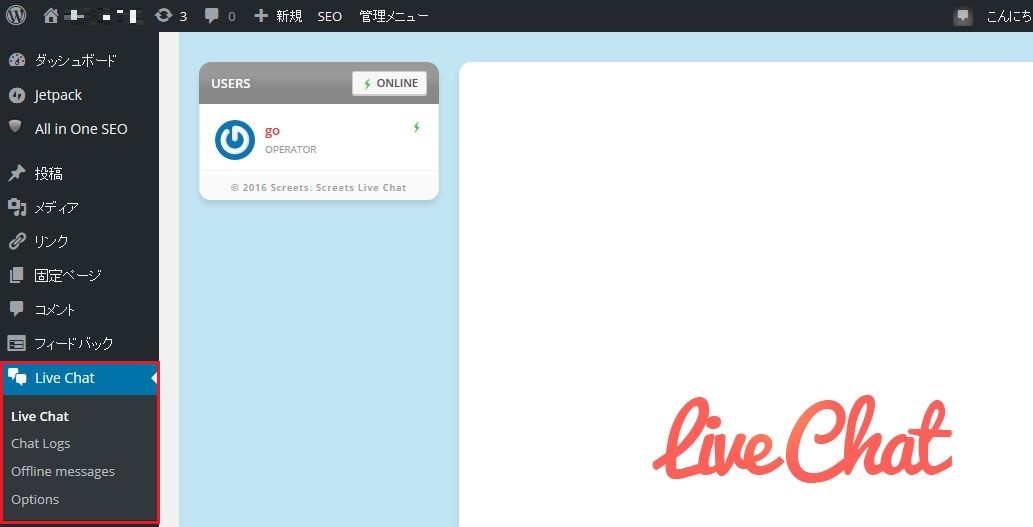1033x527 pixels.
Task: Click the green lightning status icon beside go
Action: (416, 127)
